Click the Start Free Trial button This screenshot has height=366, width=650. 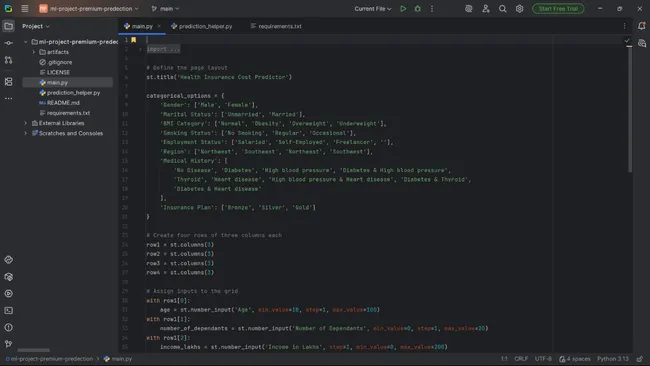[558, 9]
